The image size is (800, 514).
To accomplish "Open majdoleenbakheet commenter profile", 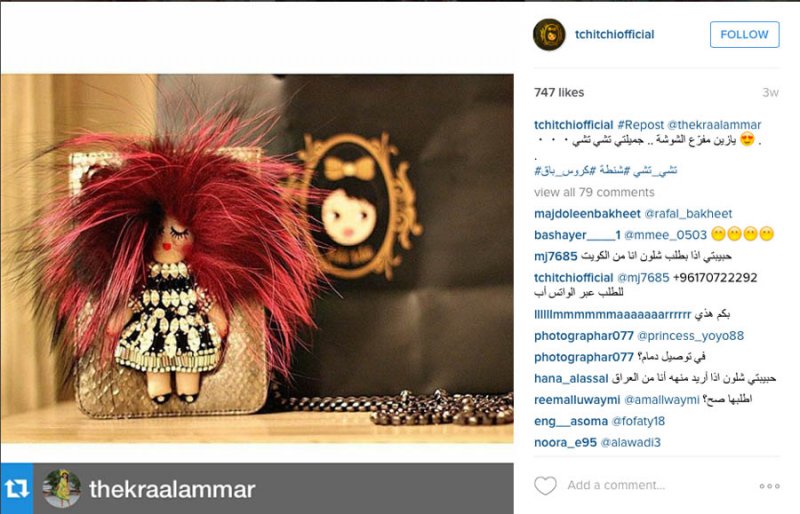I will click(x=587, y=213).
